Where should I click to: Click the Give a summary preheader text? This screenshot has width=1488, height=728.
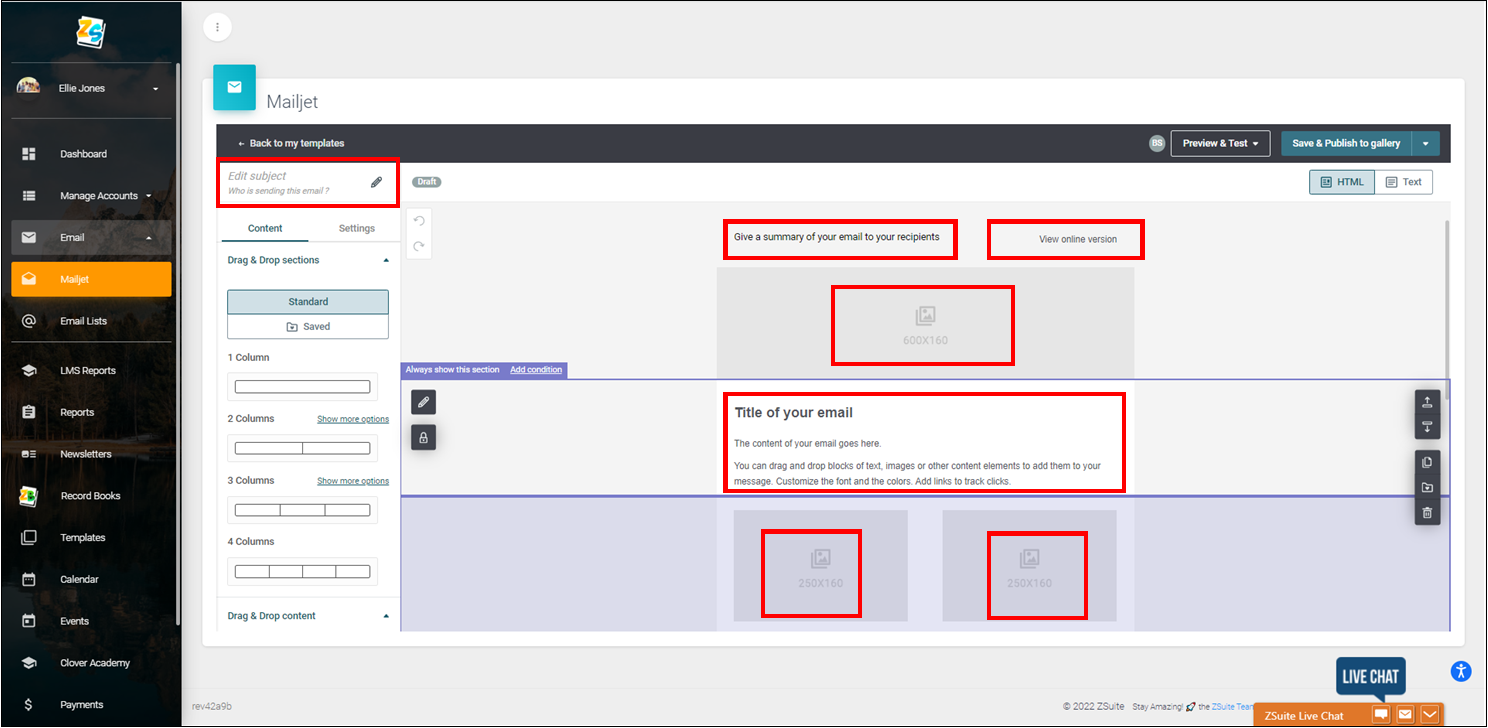click(x=837, y=237)
